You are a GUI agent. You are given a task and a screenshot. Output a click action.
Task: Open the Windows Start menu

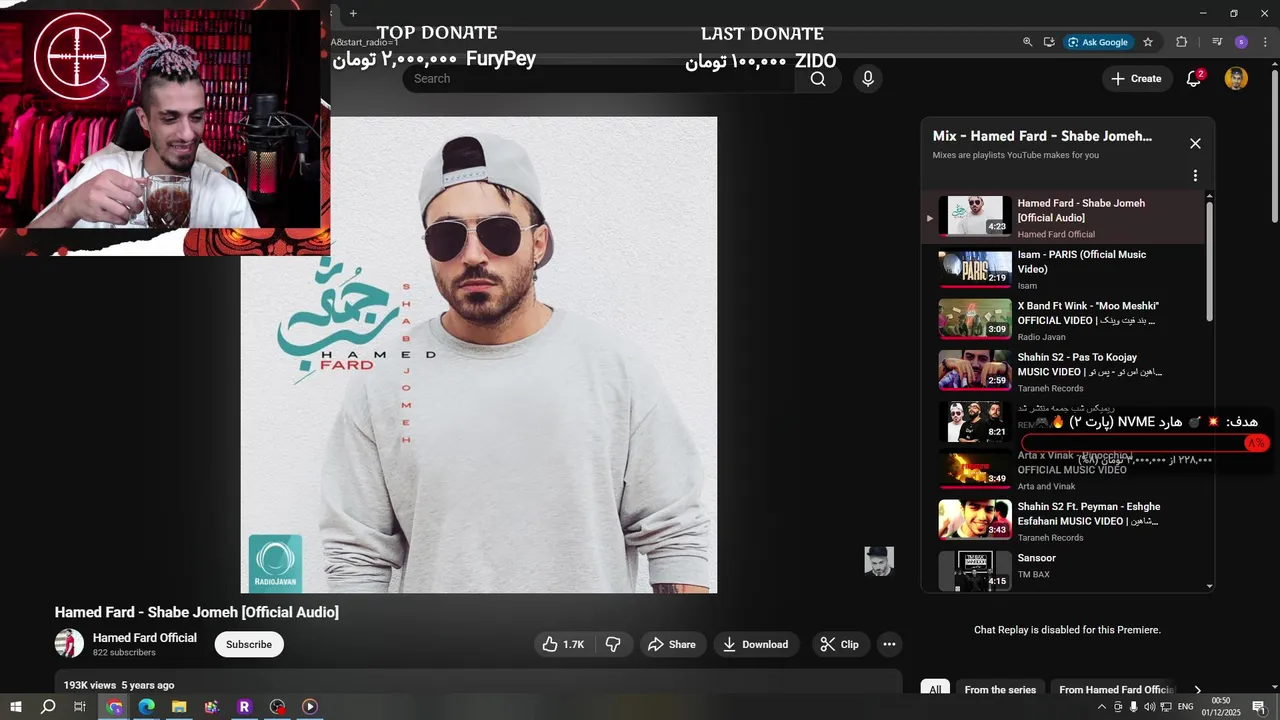tap(15, 707)
